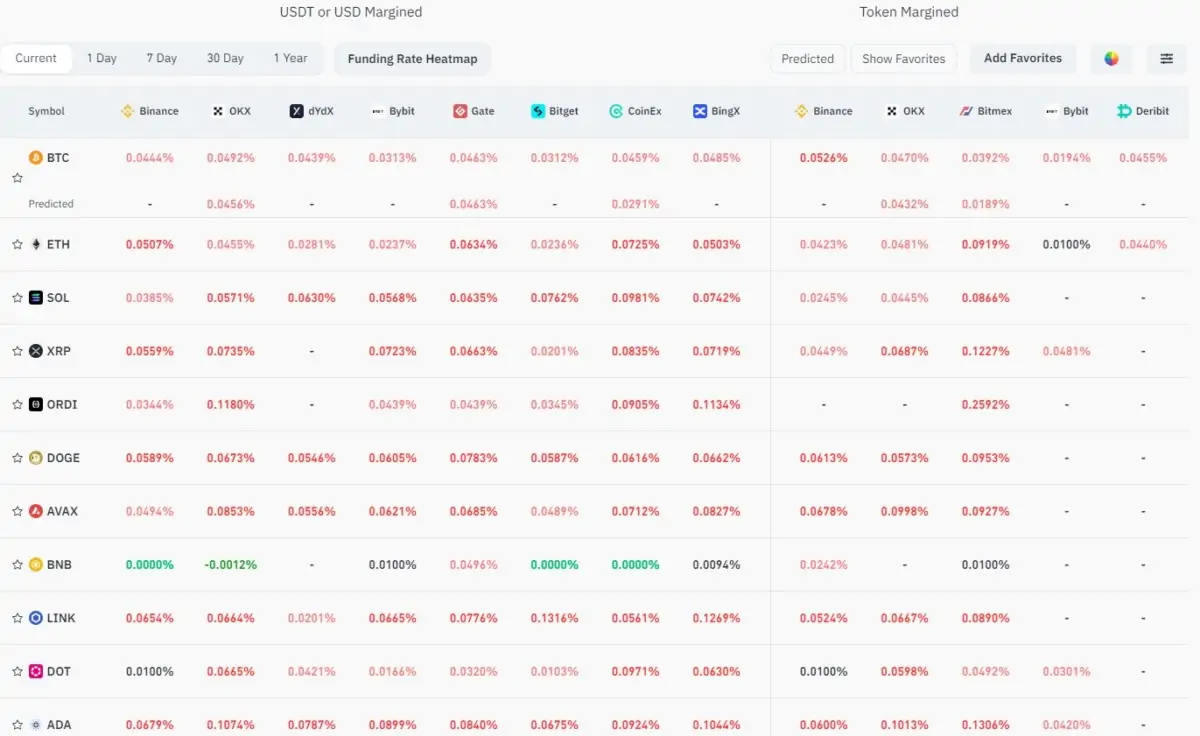
Task: Click ORDI OKX rate 0.1180%
Action: click(231, 405)
